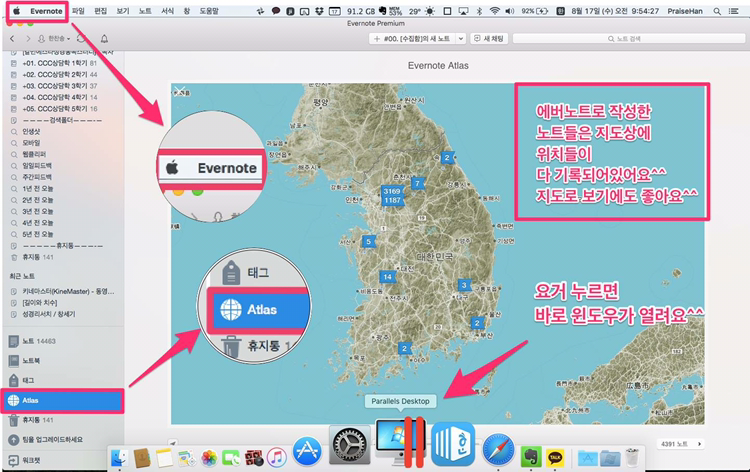Open the notifications bell

[x=104, y=38]
